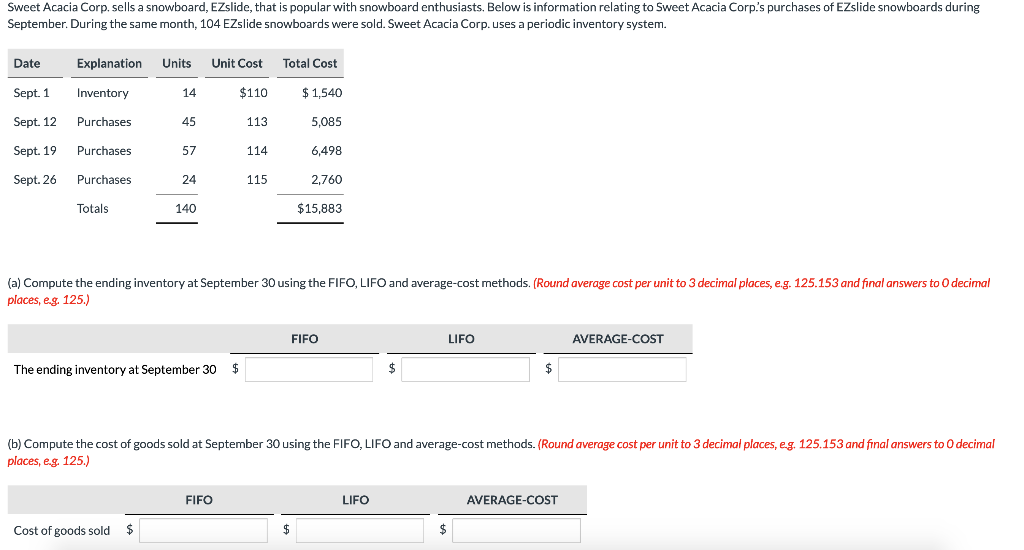The height and width of the screenshot is (550, 1024).
Task: Click the 'Sept. 12' date cell
Action: tap(35, 121)
